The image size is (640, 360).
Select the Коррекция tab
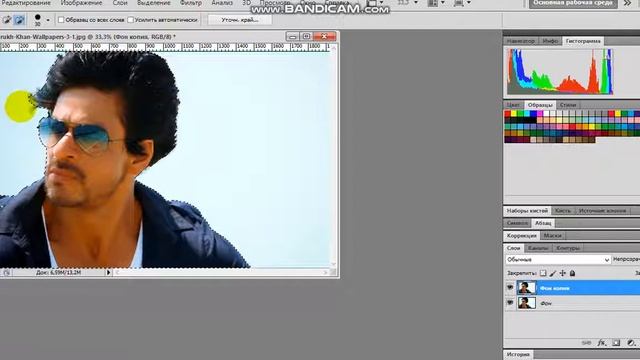(522, 236)
